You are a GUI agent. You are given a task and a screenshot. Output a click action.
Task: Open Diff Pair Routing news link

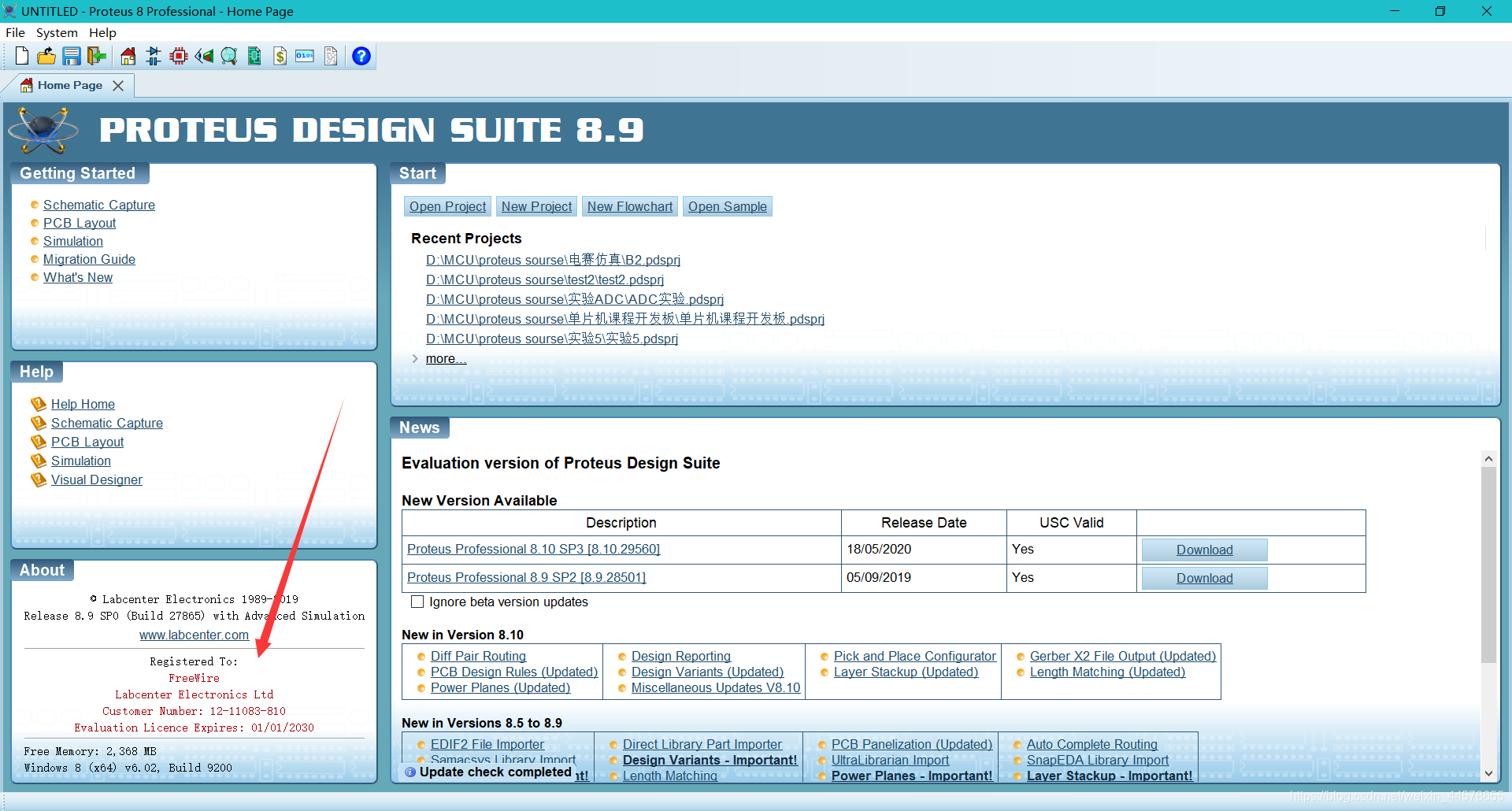[478, 656]
